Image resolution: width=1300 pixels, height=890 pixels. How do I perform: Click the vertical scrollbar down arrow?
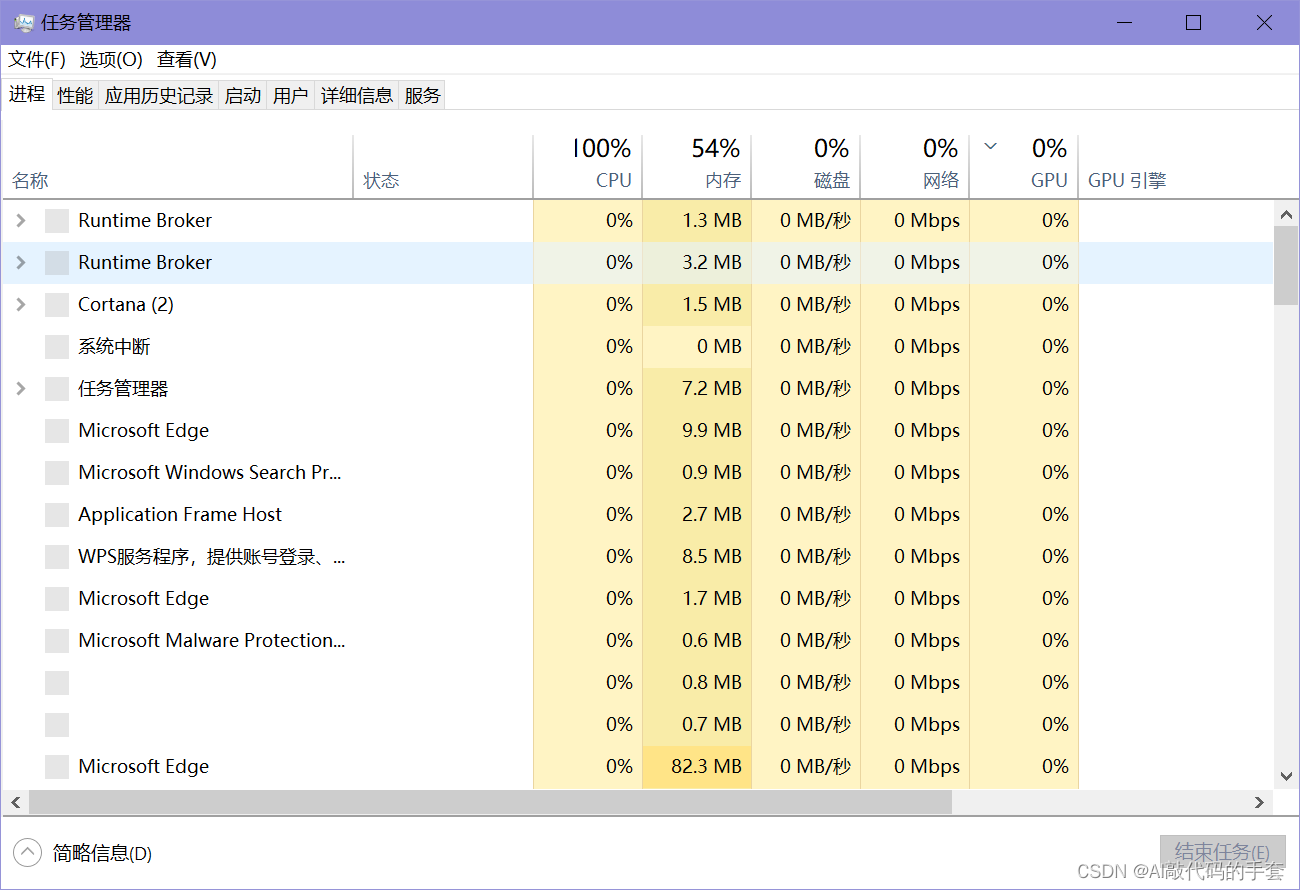pos(1285,776)
